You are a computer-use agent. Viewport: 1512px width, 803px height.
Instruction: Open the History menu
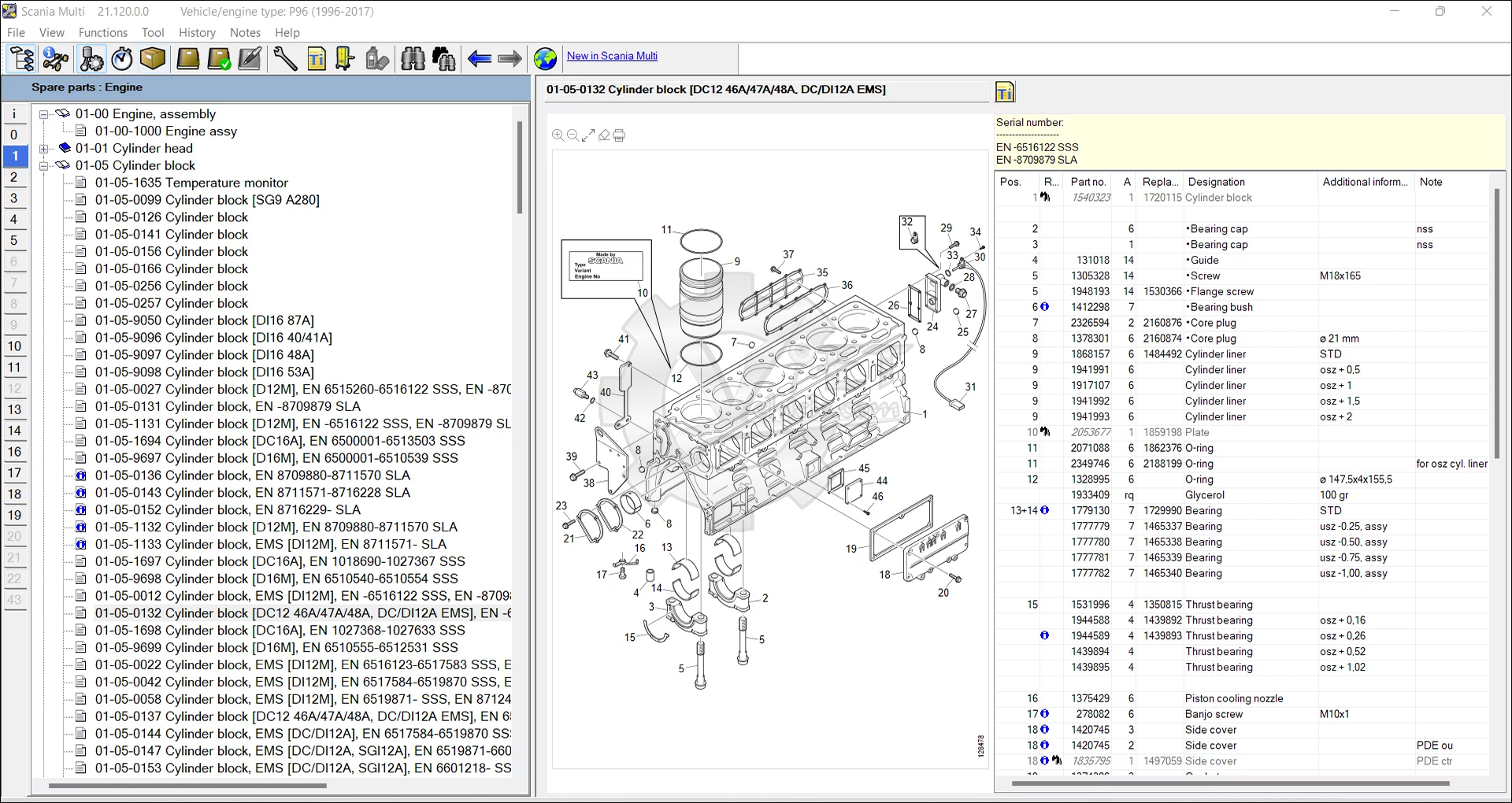pyautogui.click(x=197, y=32)
